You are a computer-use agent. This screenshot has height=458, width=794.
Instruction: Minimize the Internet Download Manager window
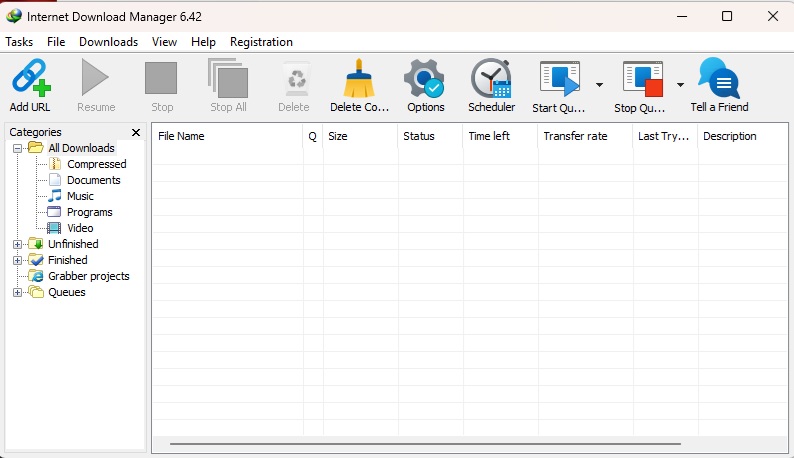(682, 16)
